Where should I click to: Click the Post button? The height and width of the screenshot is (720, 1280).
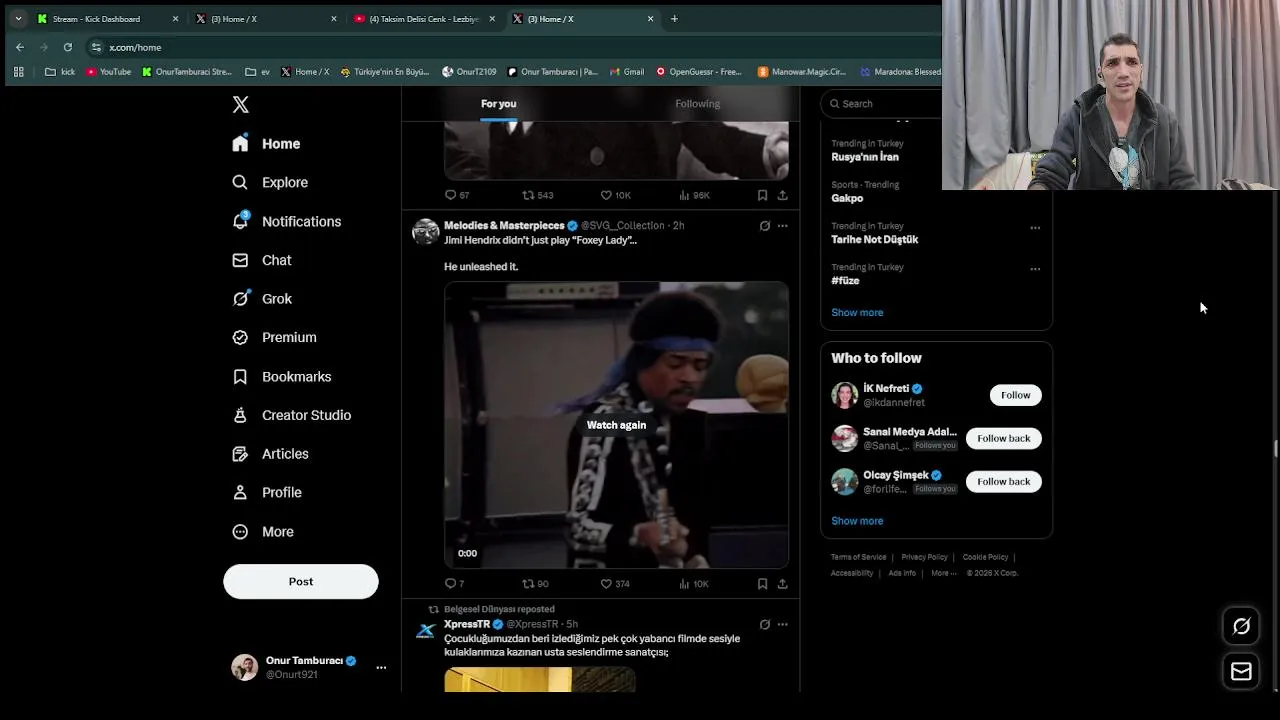pos(301,581)
